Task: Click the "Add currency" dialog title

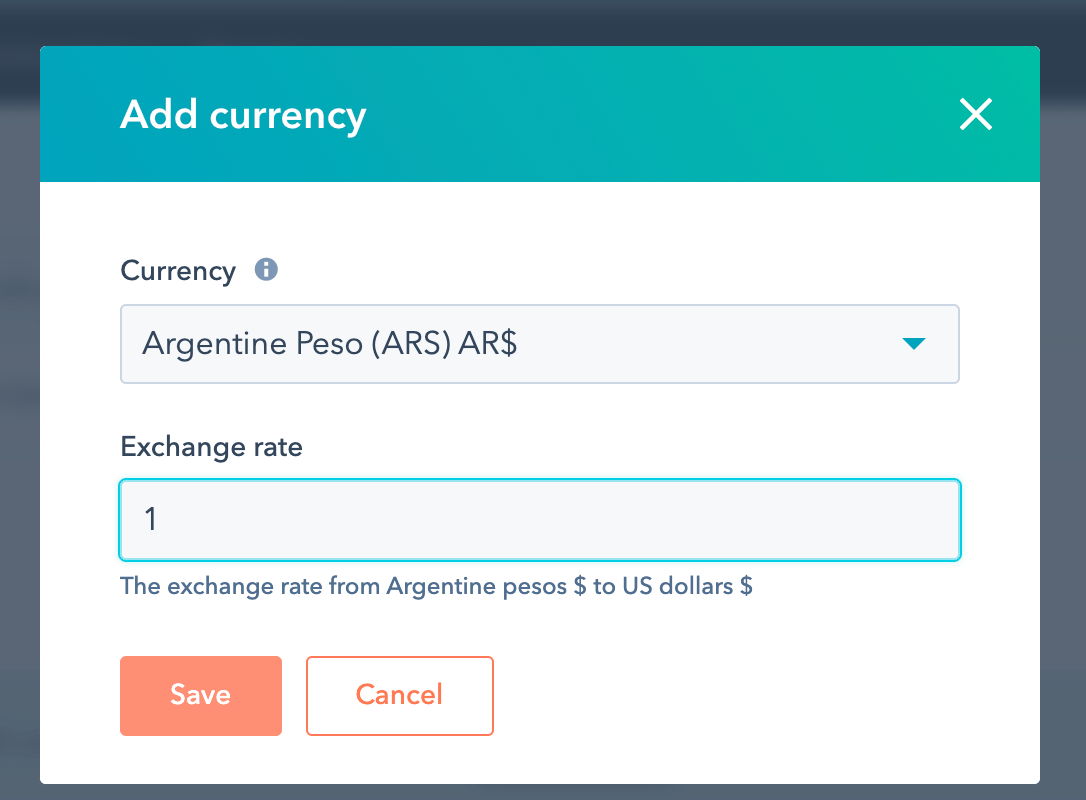Action: pos(243,115)
